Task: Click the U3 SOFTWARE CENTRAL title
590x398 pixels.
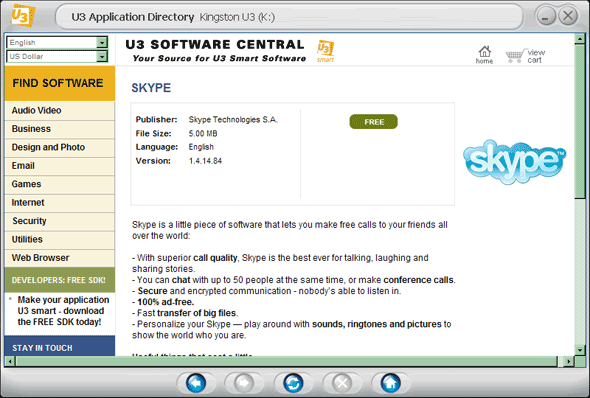Action: tap(214, 44)
